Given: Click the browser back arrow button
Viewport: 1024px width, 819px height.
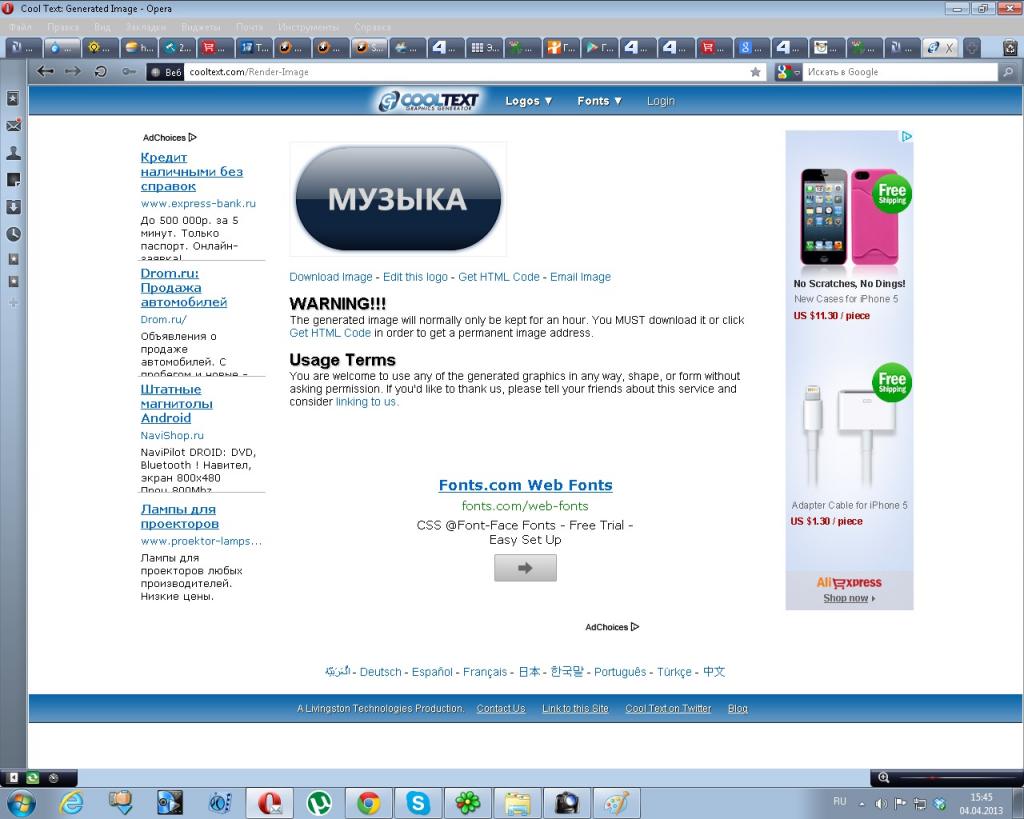Looking at the screenshot, I should click(45, 72).
